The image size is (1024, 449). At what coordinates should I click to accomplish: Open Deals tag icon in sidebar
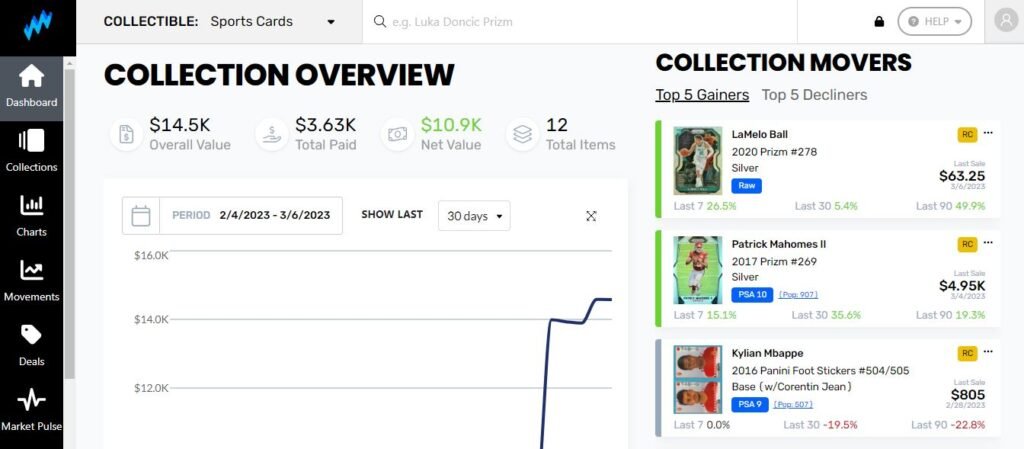click(x=31, y=335)
